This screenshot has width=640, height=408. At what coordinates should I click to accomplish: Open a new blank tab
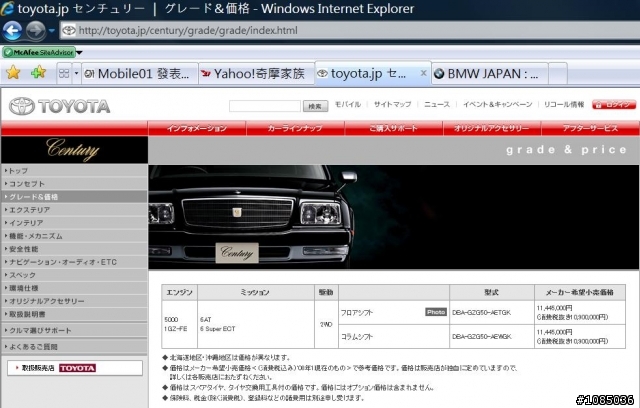click(558, 74)
